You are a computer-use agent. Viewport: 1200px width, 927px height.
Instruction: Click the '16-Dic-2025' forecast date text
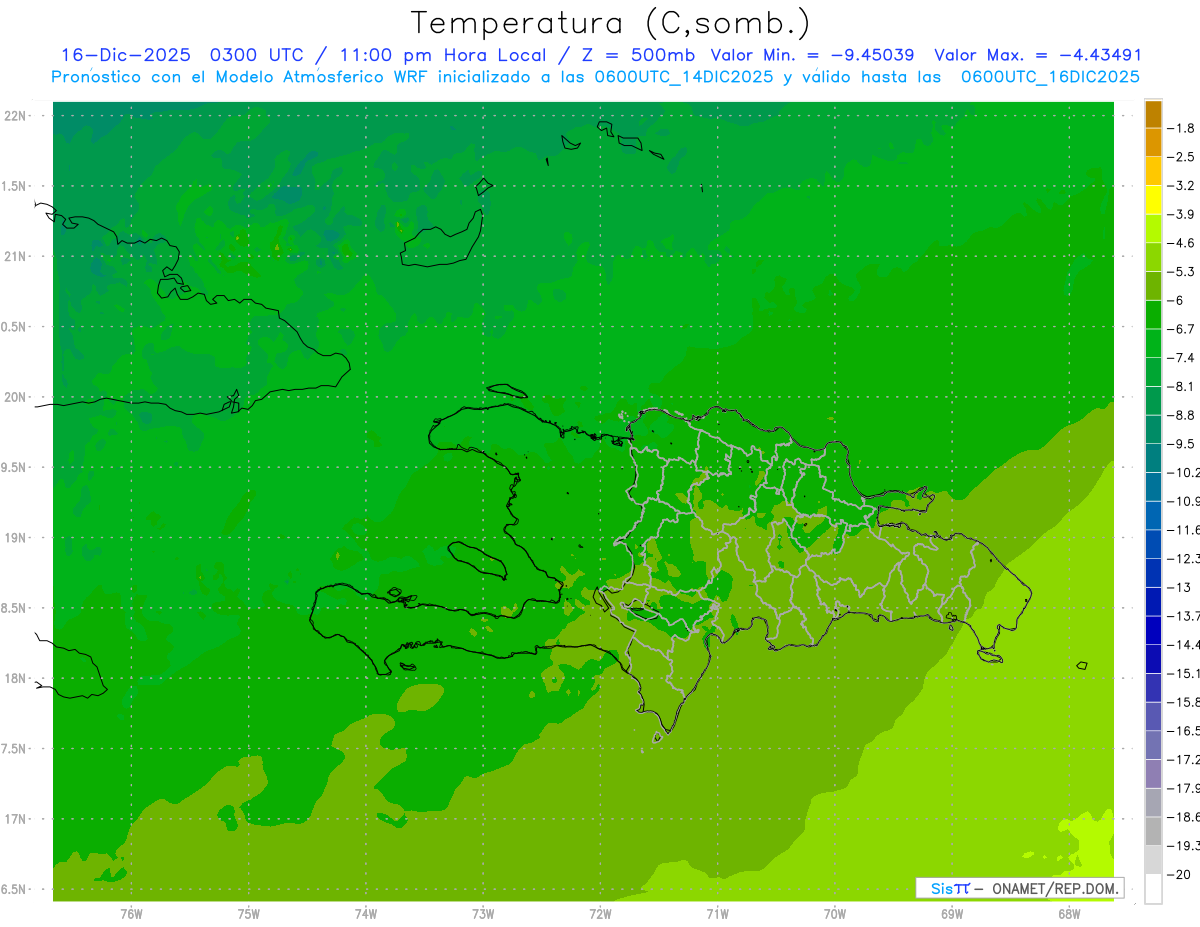point(125,55)
